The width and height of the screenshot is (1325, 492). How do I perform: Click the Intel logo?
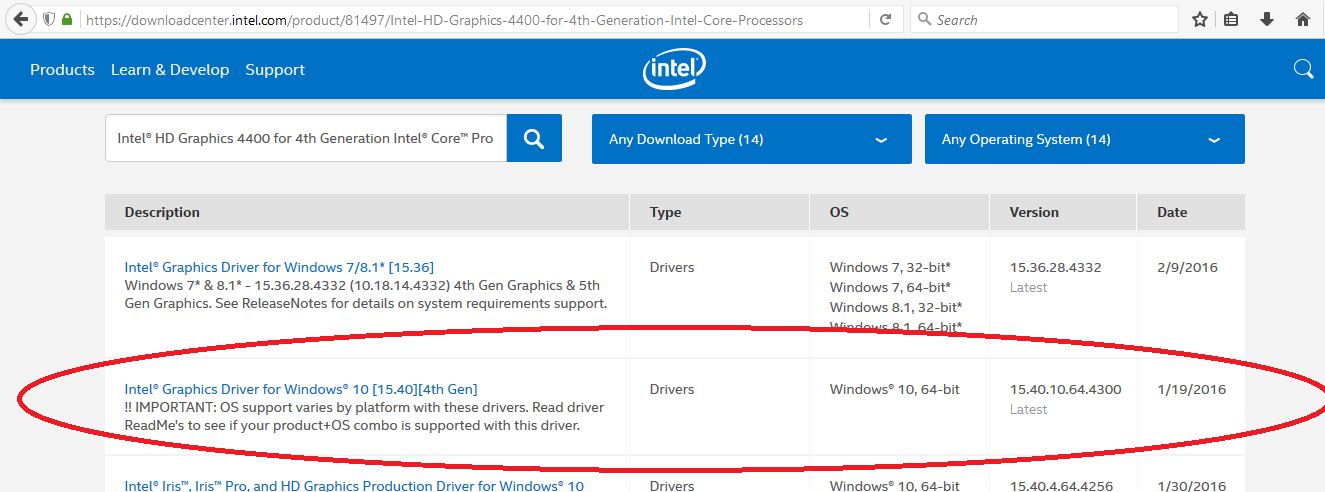(x=674, y=69)
